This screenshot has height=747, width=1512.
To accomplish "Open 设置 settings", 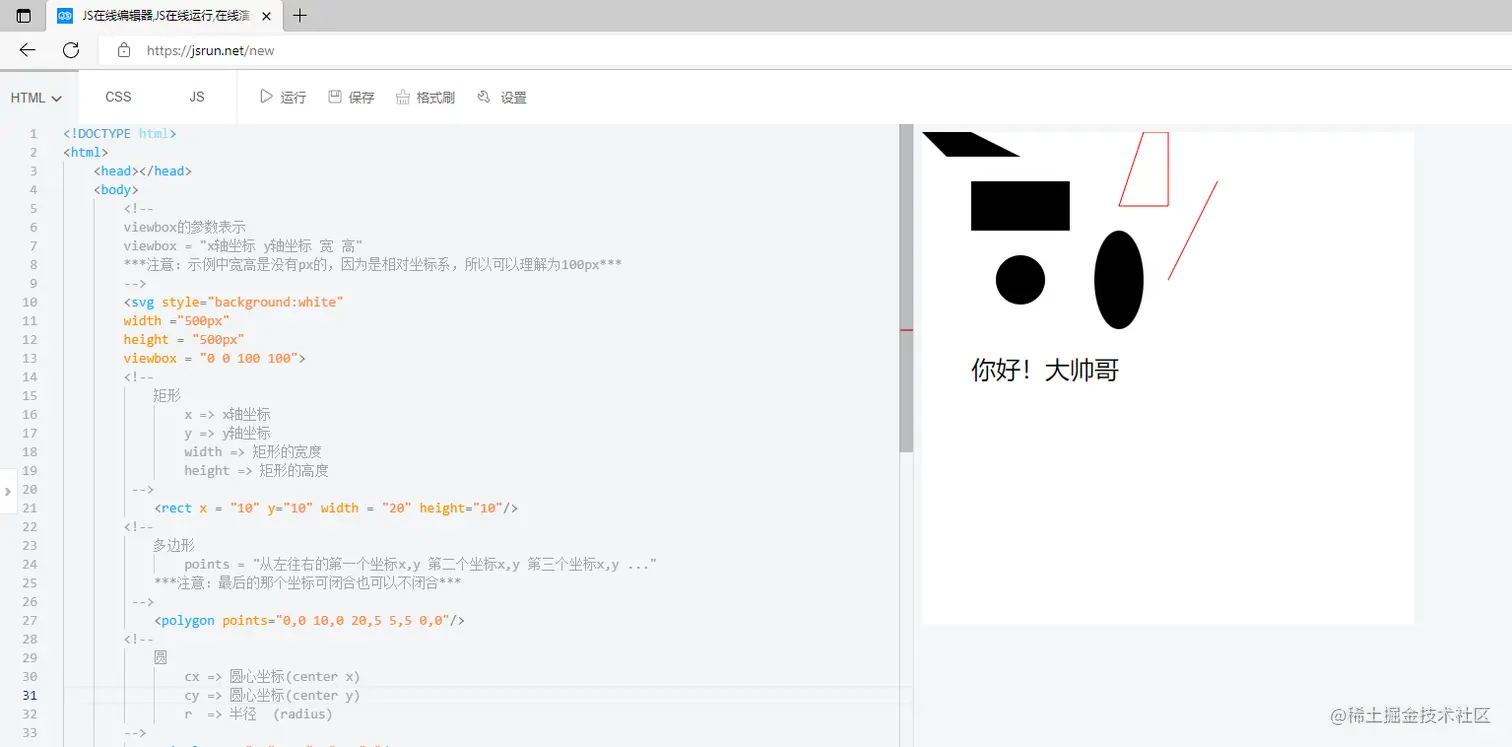I will tap(502, 97).
